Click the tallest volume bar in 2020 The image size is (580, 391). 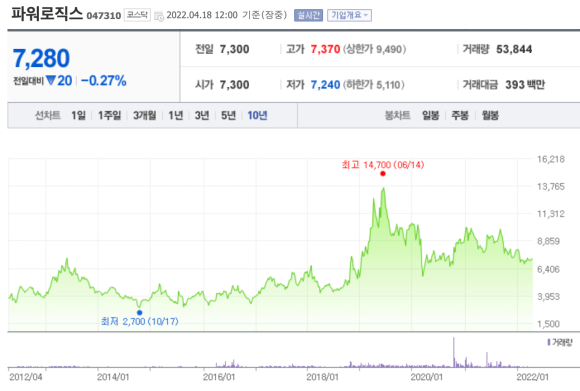(454, 352)
